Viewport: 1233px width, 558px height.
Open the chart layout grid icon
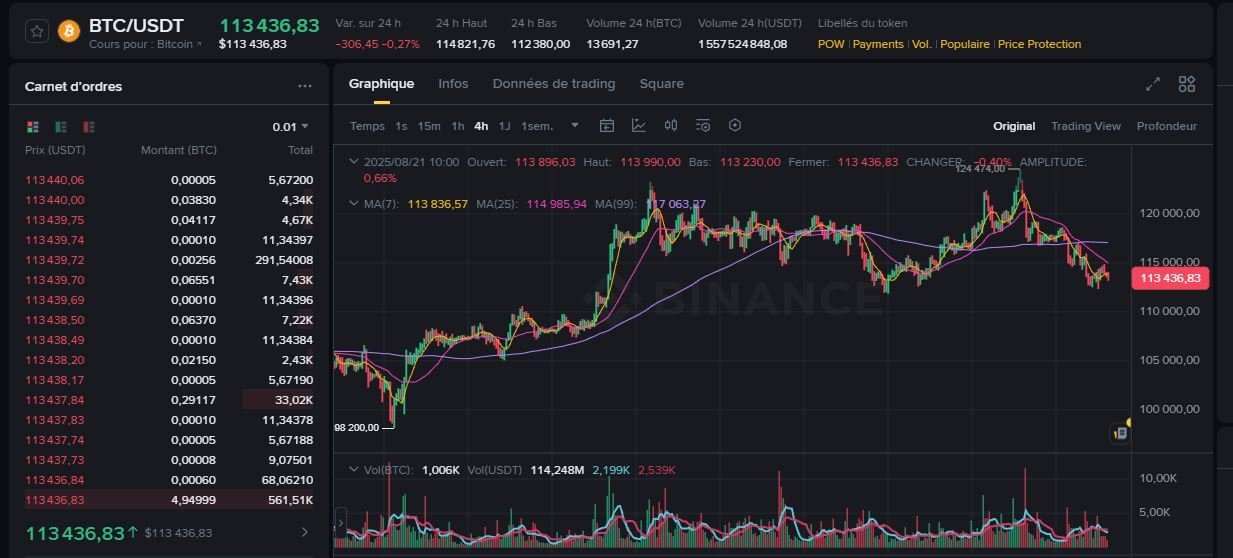tap(1187, 84)
